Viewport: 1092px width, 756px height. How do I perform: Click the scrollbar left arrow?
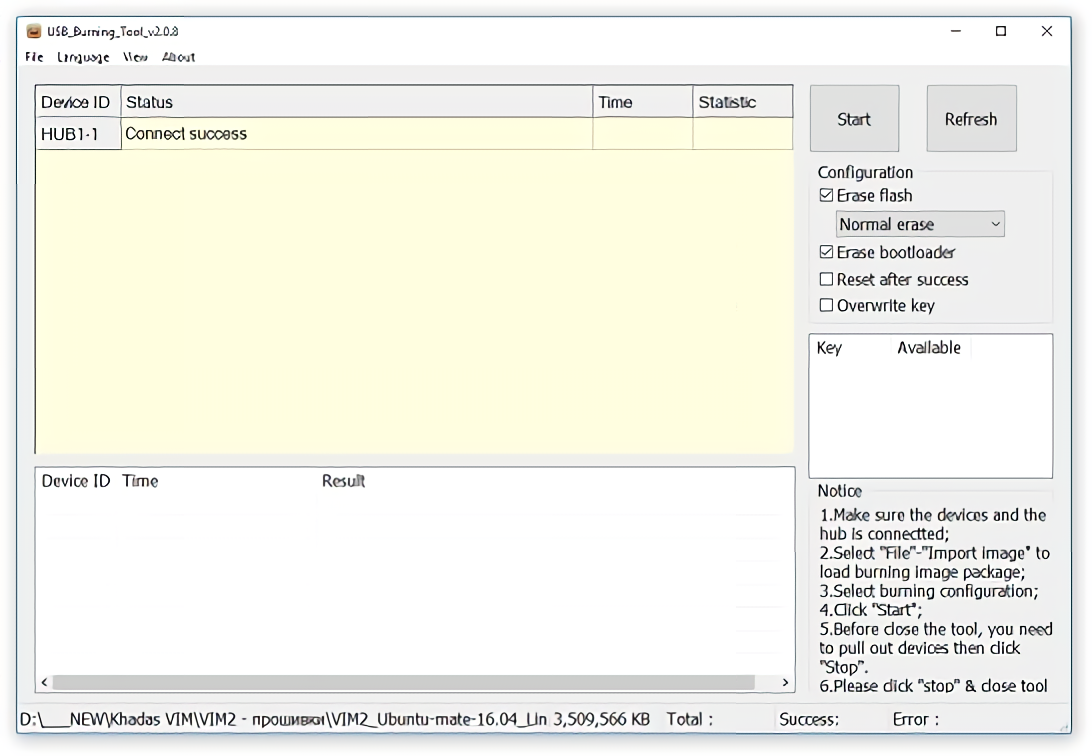click(x=44, y=683)
